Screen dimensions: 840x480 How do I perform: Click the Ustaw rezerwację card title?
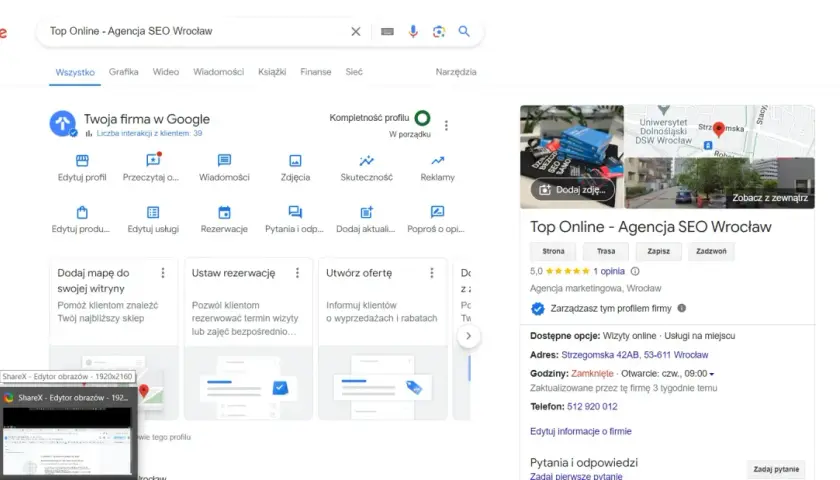[234, 273]
